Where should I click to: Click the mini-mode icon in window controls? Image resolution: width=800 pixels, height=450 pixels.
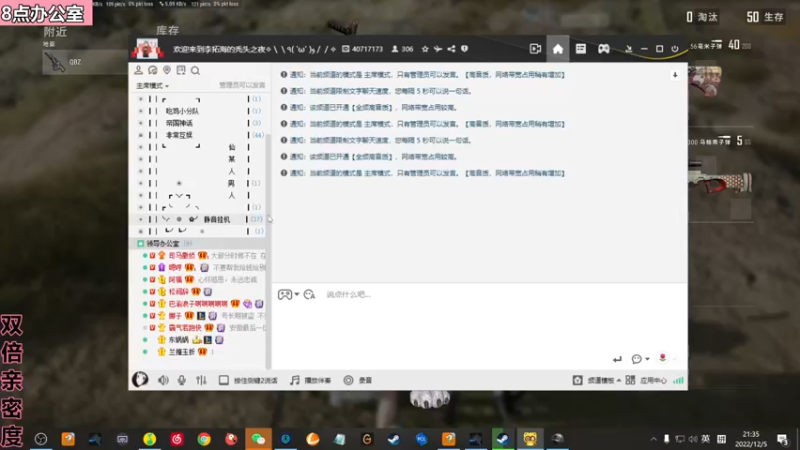[629, 49]
